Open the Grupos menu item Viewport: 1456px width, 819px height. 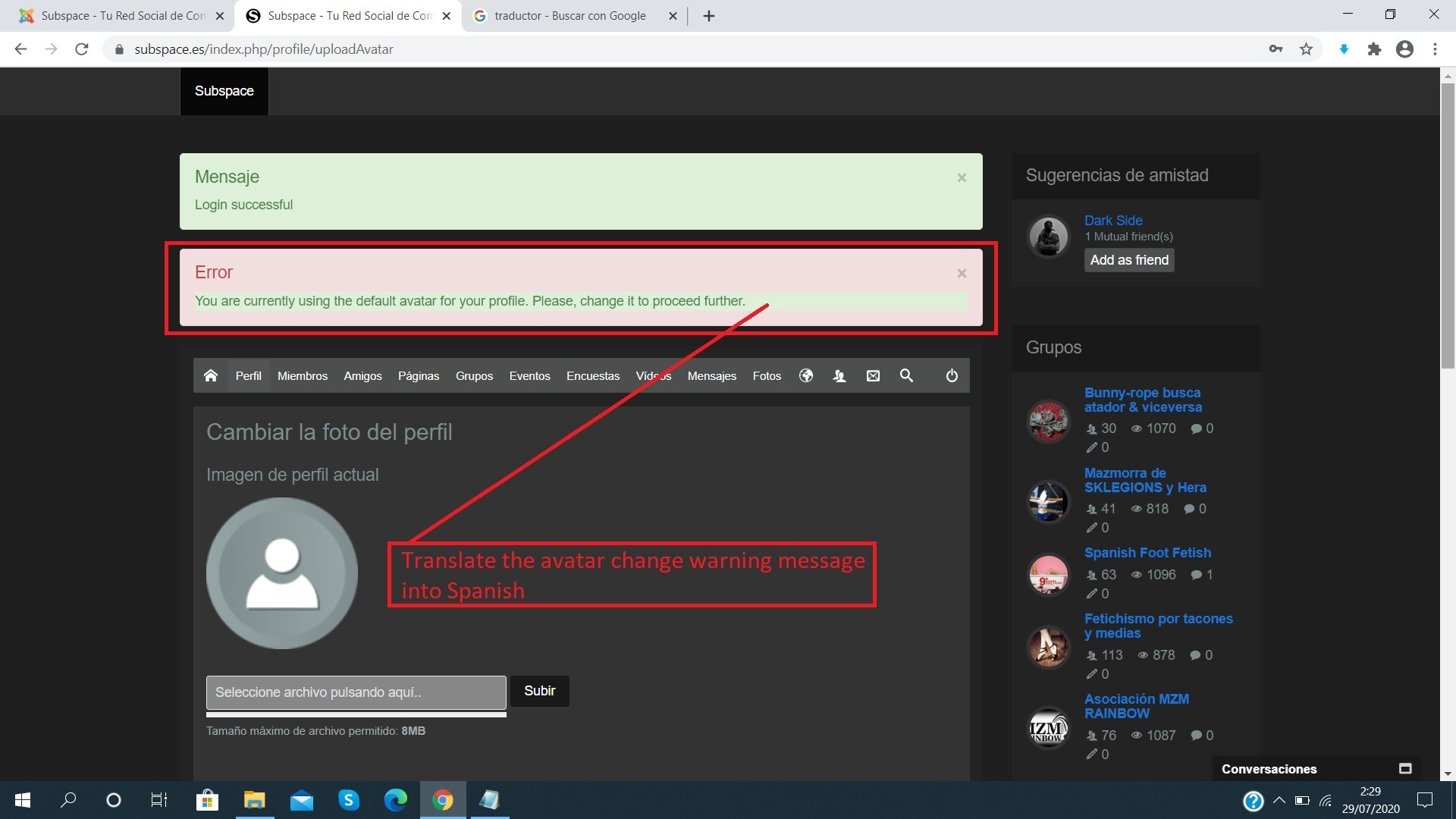[x=474, y=375]
